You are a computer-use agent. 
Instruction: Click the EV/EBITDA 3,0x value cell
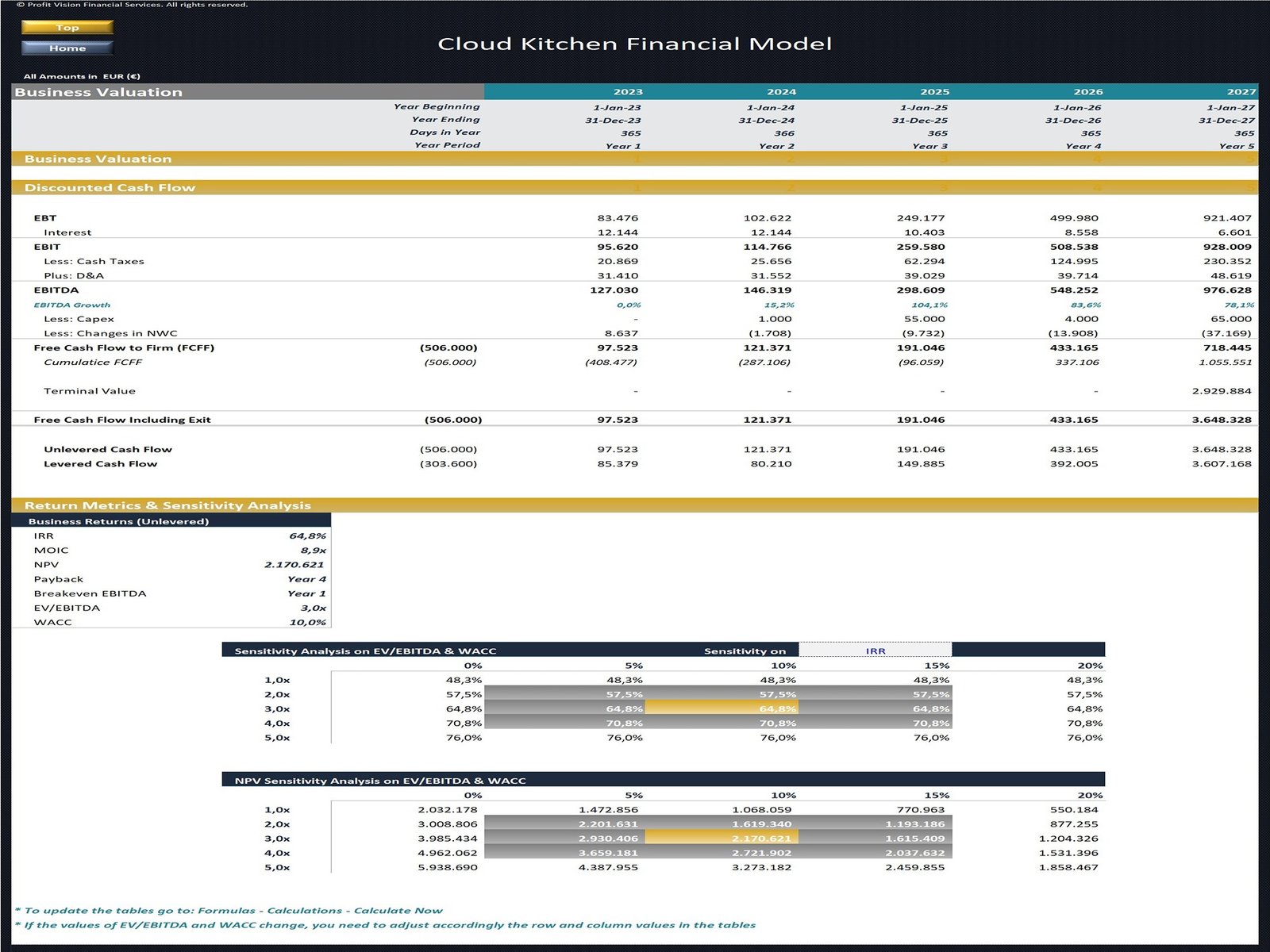pyautogui.click(x=313, y=608)
